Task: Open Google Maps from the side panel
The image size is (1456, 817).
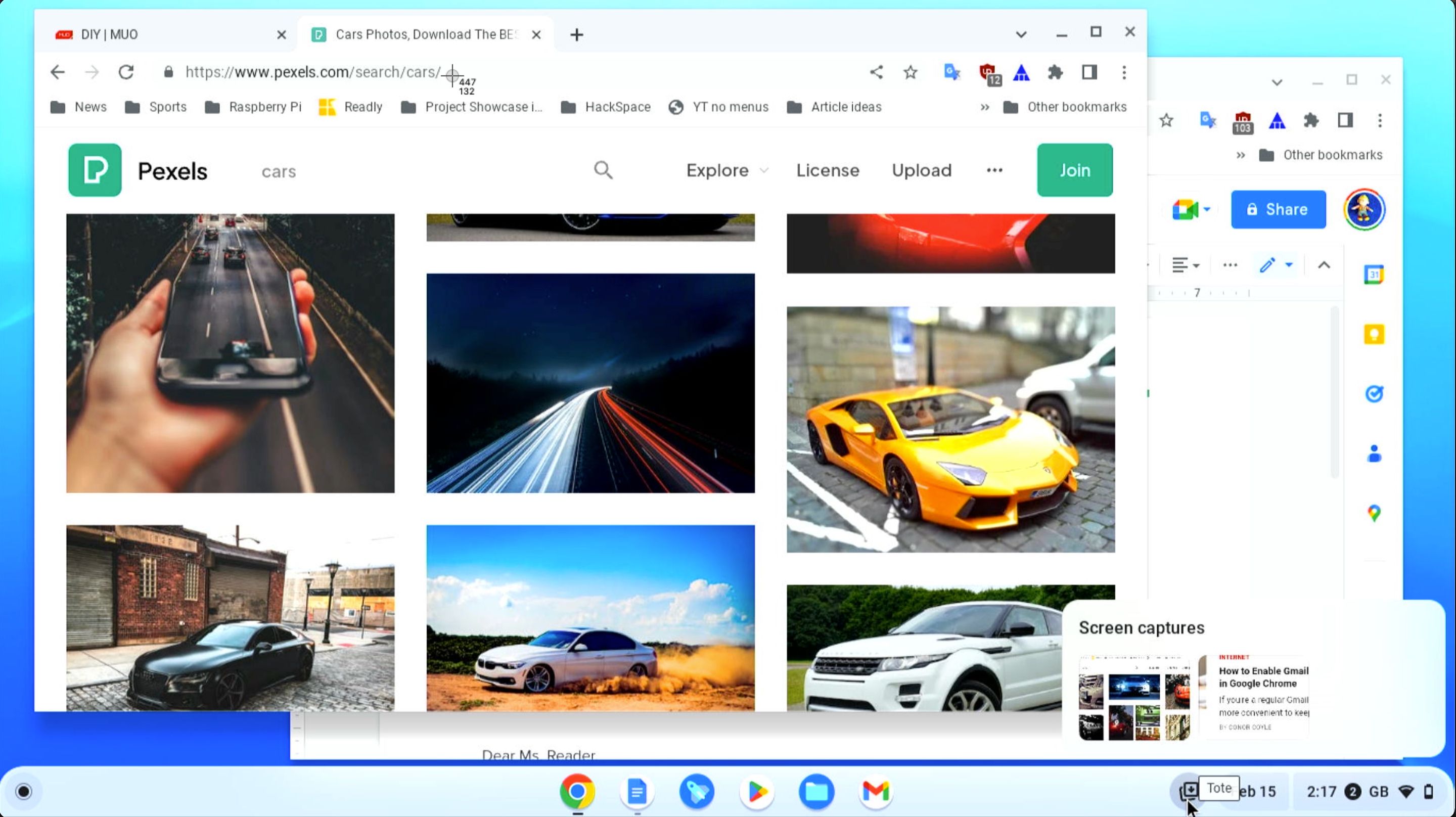Action: 1375,513
